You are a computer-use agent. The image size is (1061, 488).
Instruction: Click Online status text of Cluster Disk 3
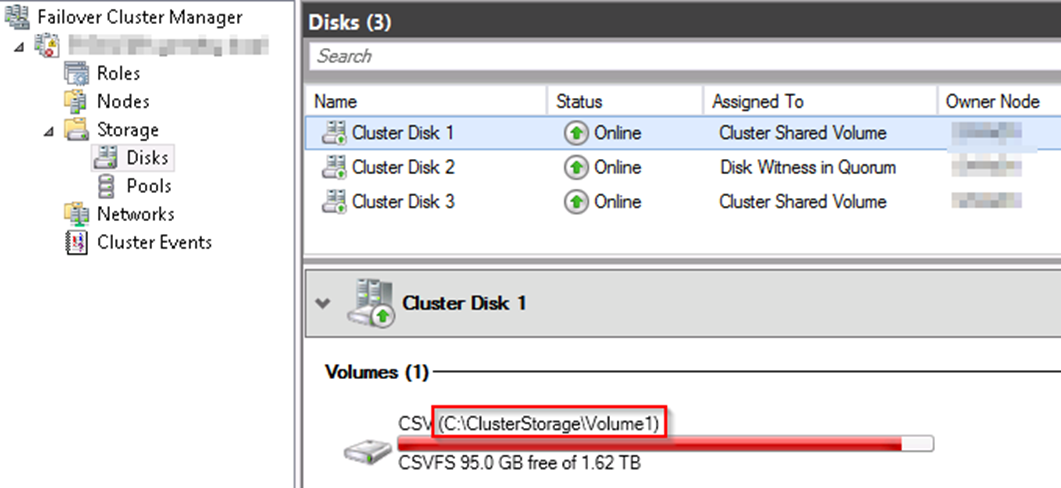[x=618, y=201]
